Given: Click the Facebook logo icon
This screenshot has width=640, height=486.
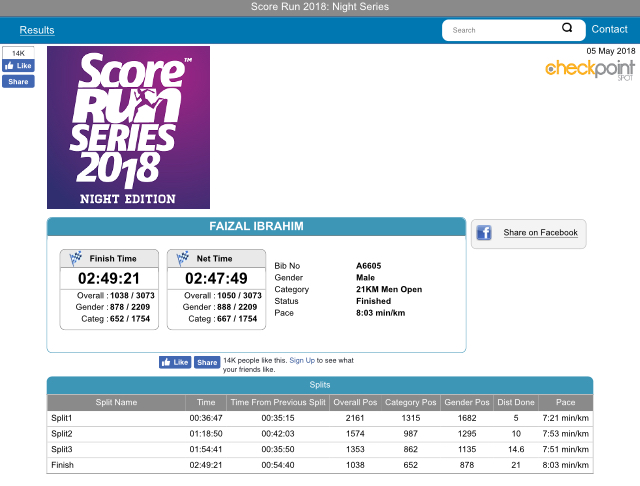Looking at the screenshot, I should coord(484,233).
